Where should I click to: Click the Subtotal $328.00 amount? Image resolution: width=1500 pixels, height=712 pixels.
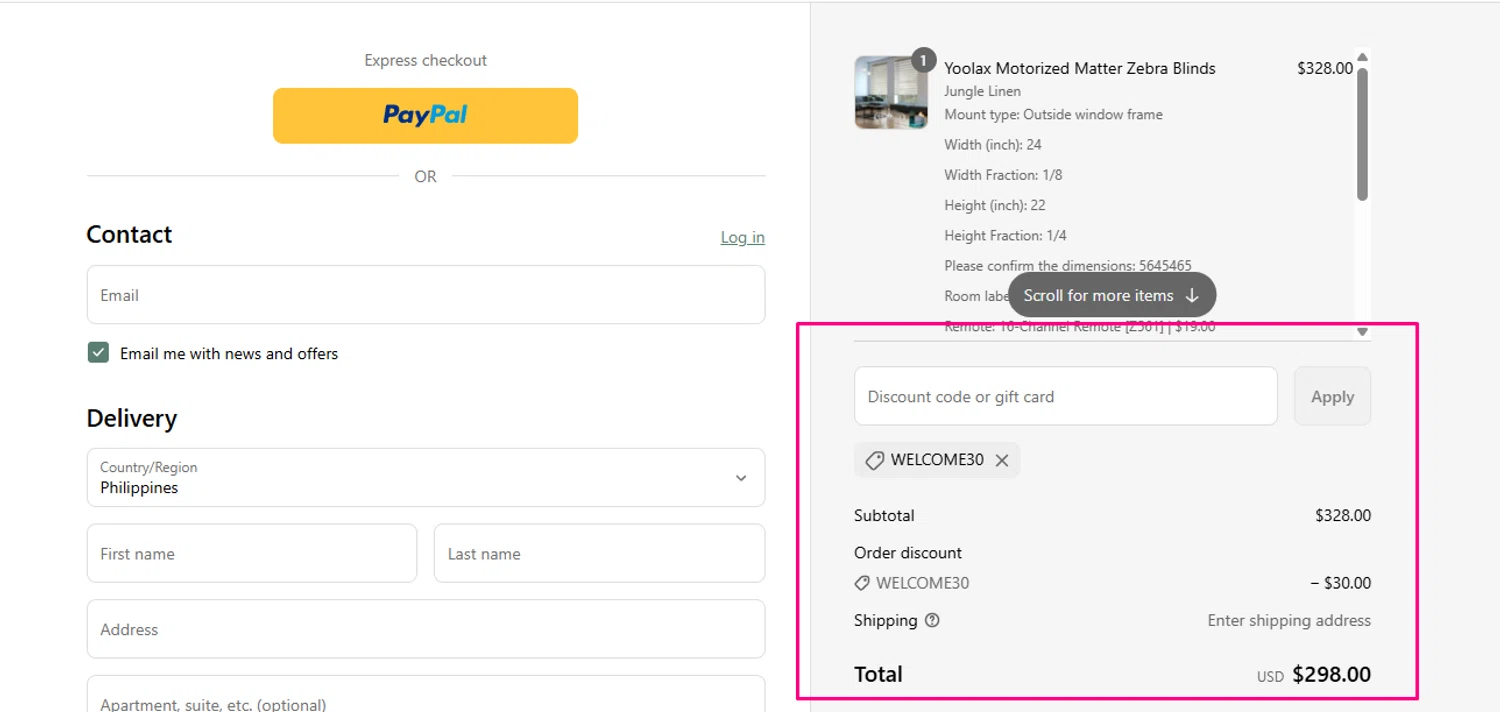[x=1343, y=516]
